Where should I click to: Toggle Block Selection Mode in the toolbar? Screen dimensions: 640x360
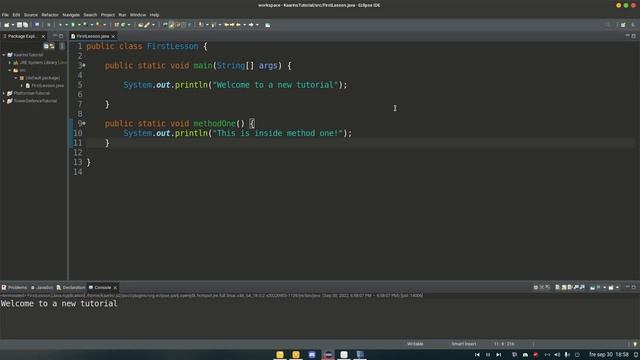tap(183, 25)
